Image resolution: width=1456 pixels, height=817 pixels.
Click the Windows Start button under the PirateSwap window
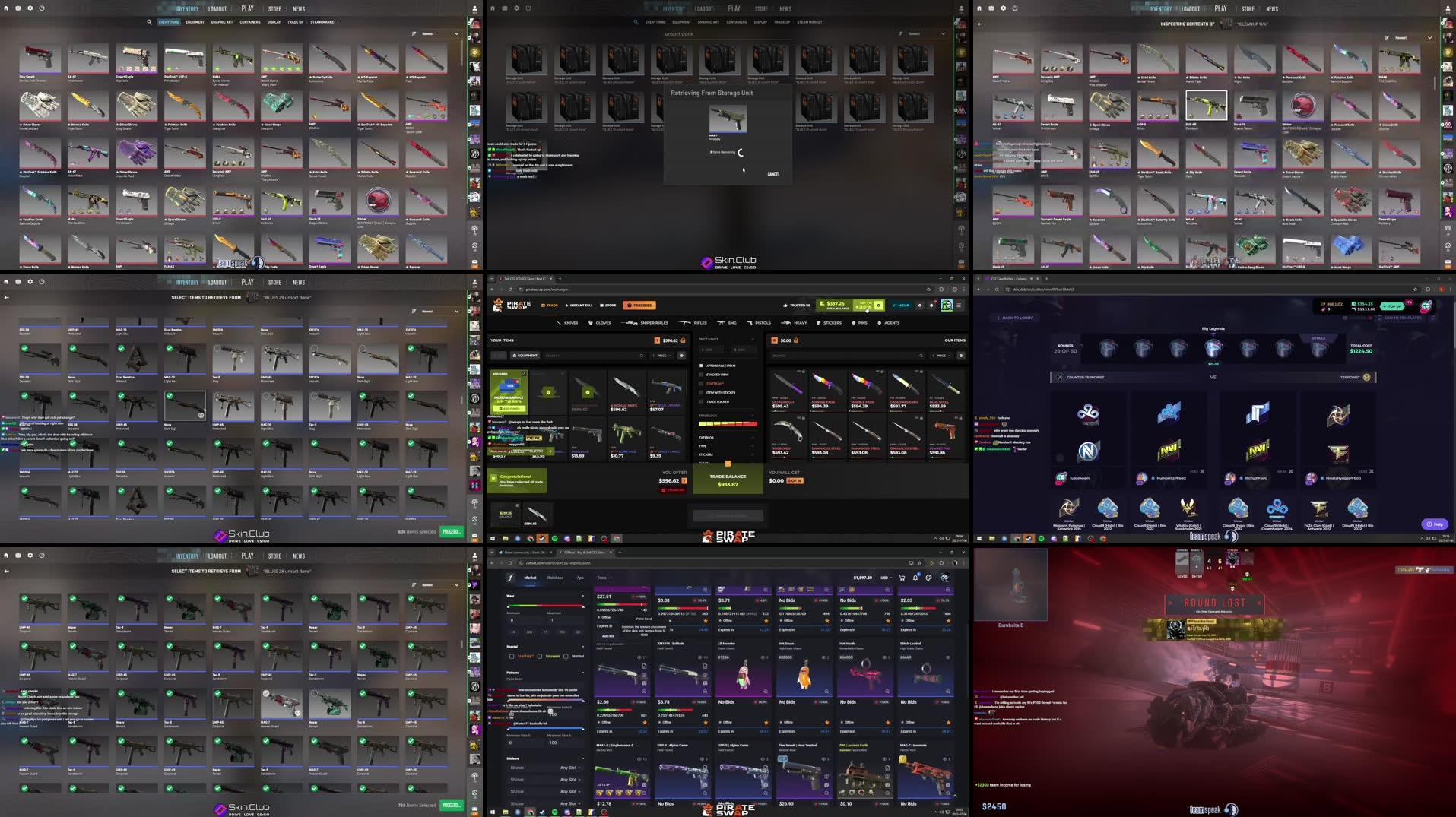(x=493, y=538)
